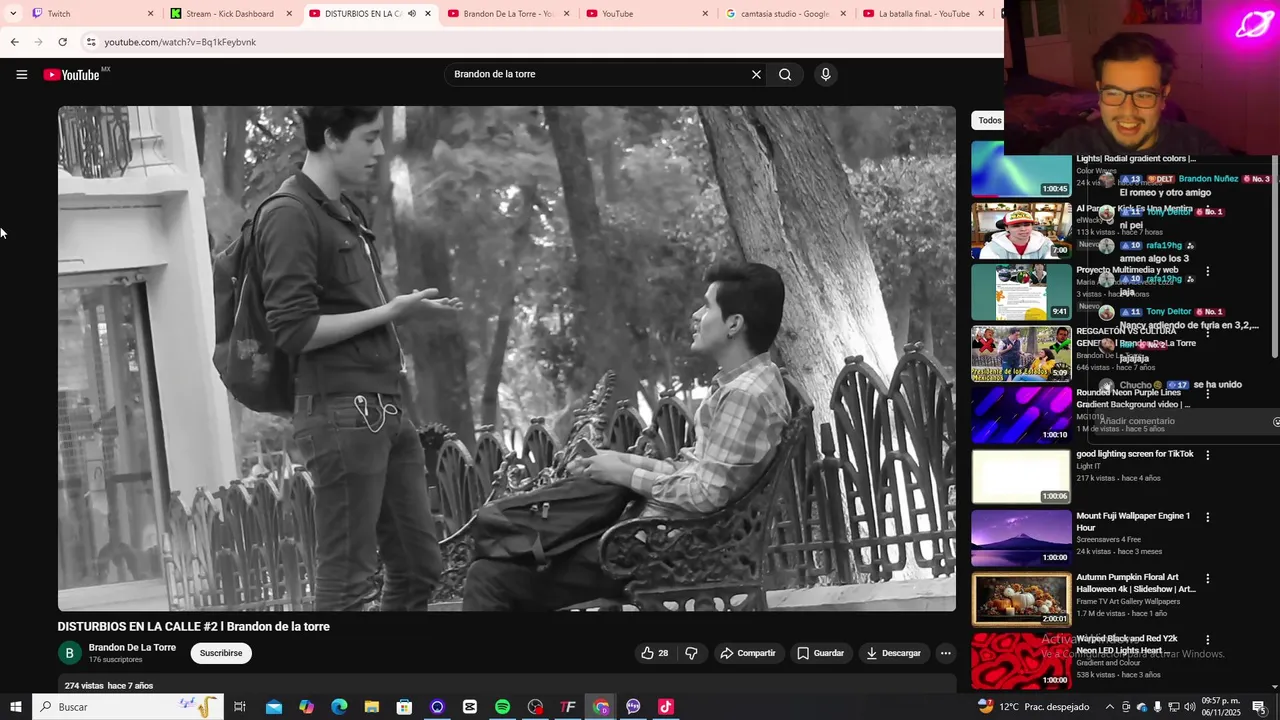Switch to the Twitch tab

[90, 14]
